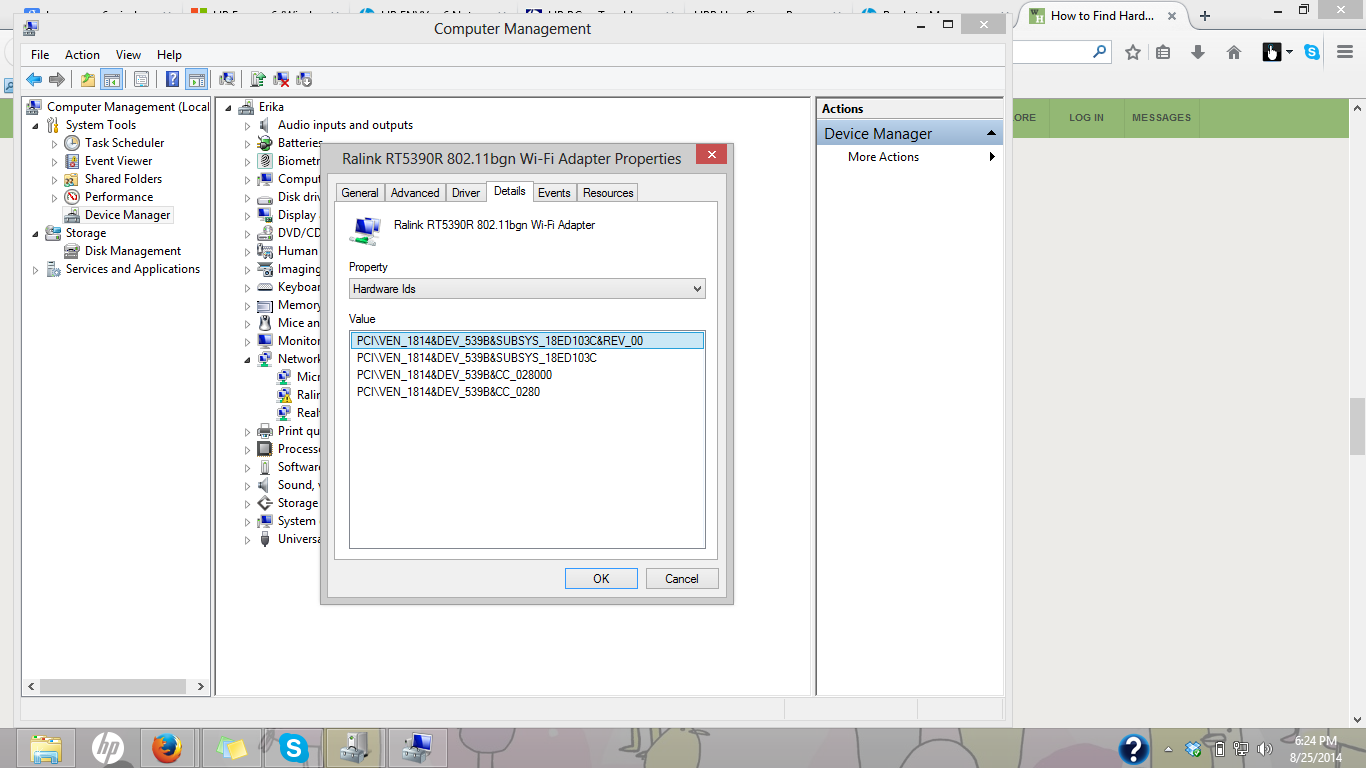Screen dimensions: 1366x768
Task: Click MESSAGES link on webpage
Action: tap(1161, 118)
